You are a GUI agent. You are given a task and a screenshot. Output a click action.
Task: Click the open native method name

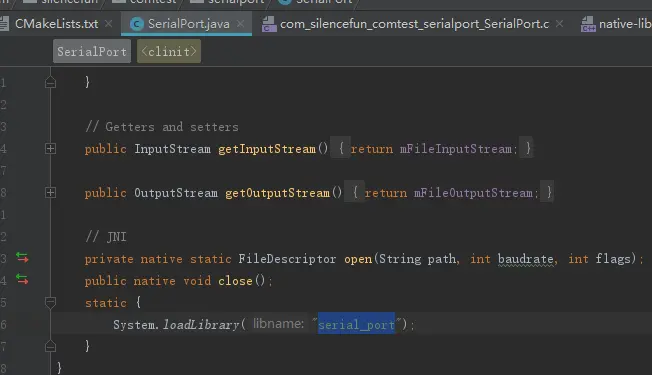point(358,259)
